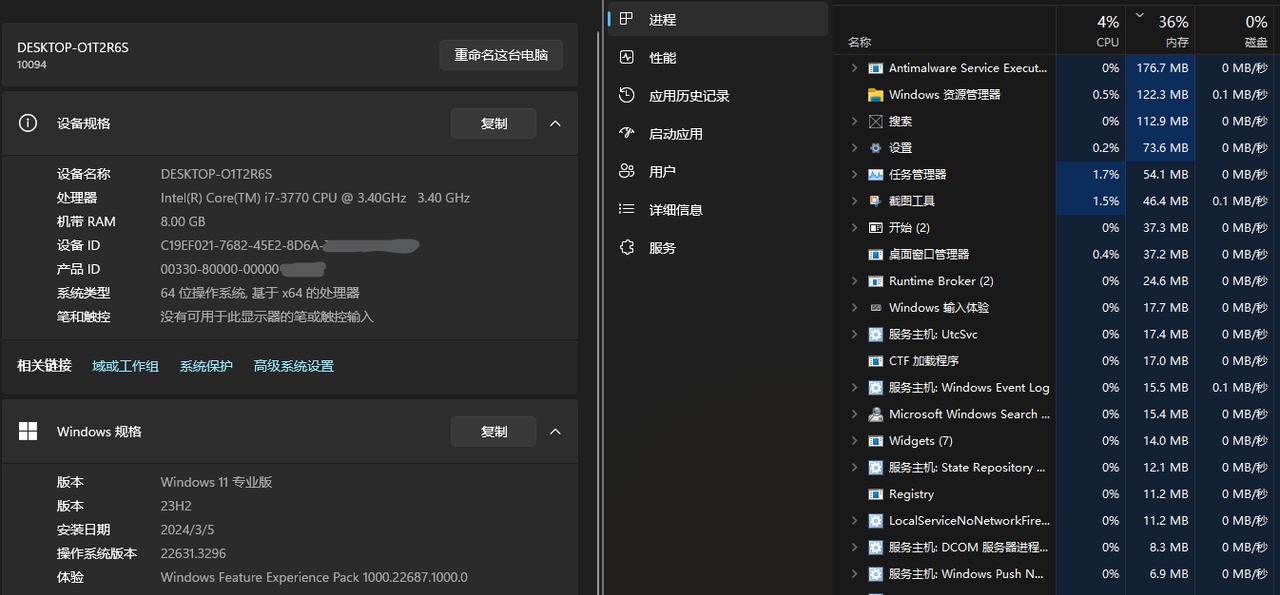Screen dimensions: 1280x595
Task: Open the 应用历史记录 tab
Action: 718,95
